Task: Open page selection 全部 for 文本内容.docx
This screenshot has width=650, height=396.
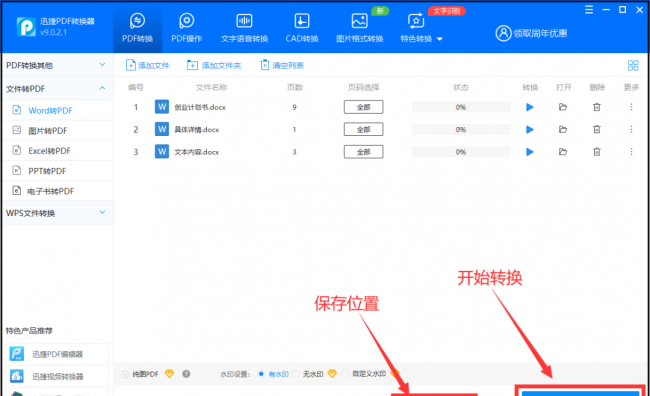Action: click(364, 152)
